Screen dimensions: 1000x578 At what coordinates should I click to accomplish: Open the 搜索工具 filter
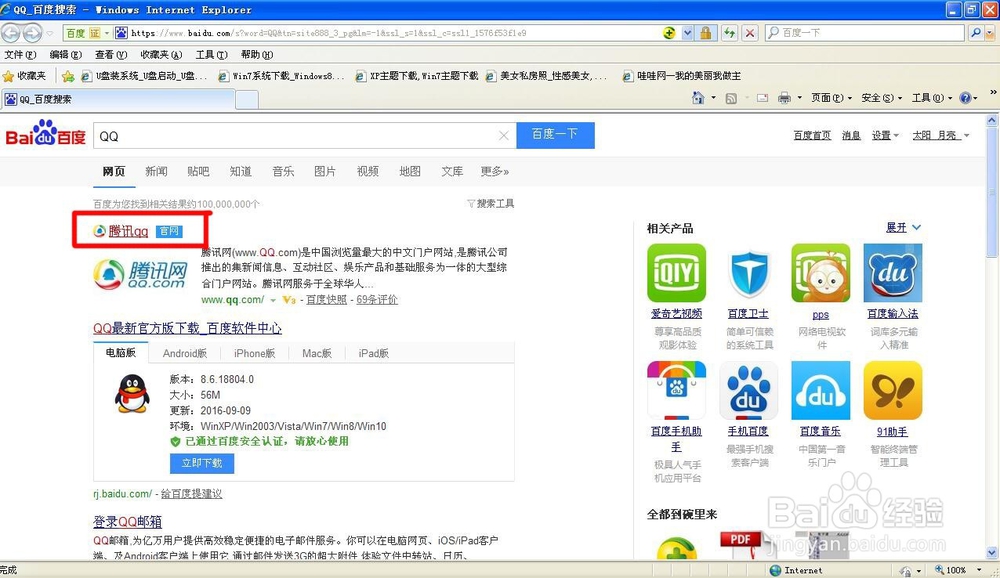click(x=490, y=204)
